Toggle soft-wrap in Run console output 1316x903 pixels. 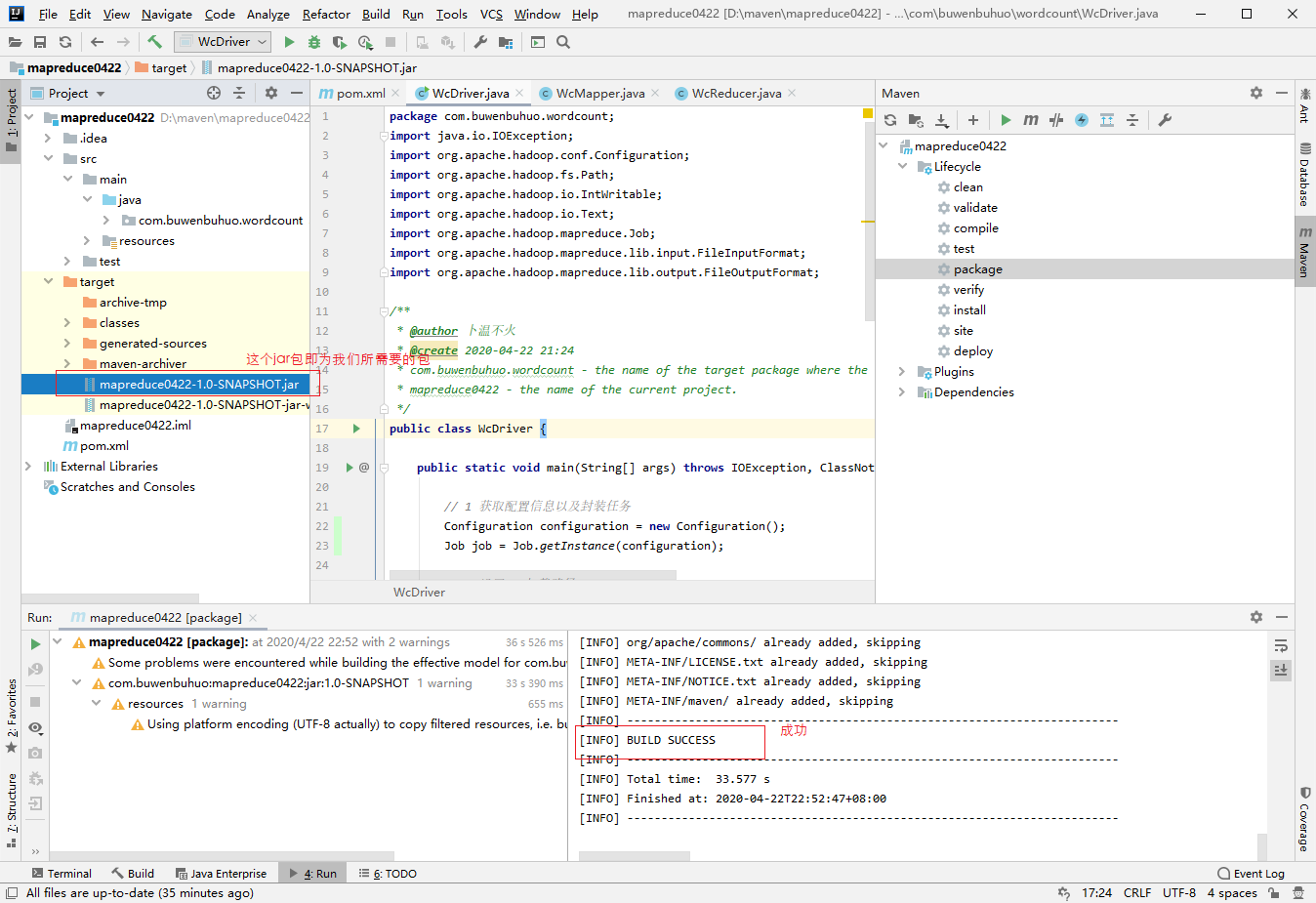(1281, 646)
